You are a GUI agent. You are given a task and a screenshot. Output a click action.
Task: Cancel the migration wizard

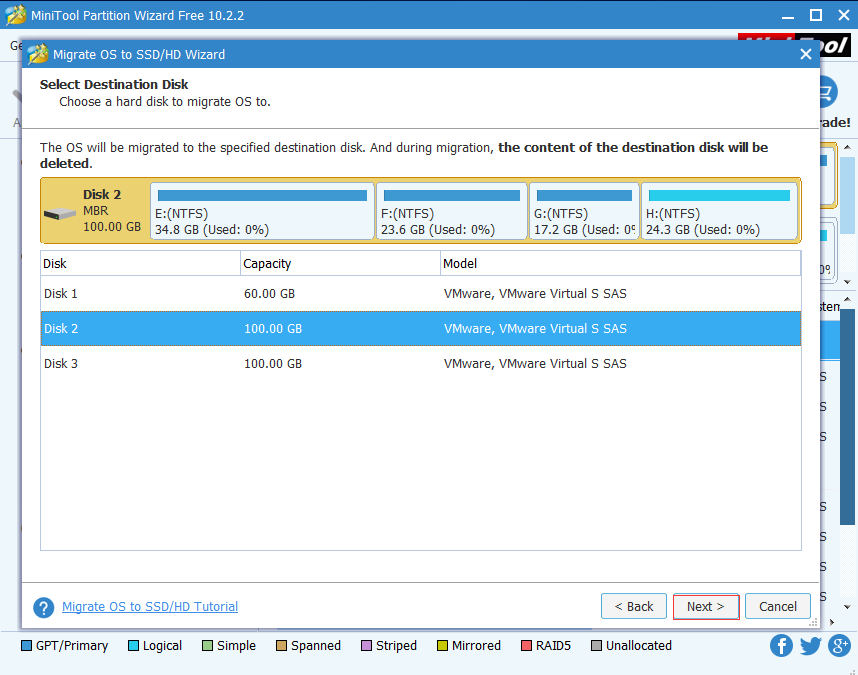point(778,607)
